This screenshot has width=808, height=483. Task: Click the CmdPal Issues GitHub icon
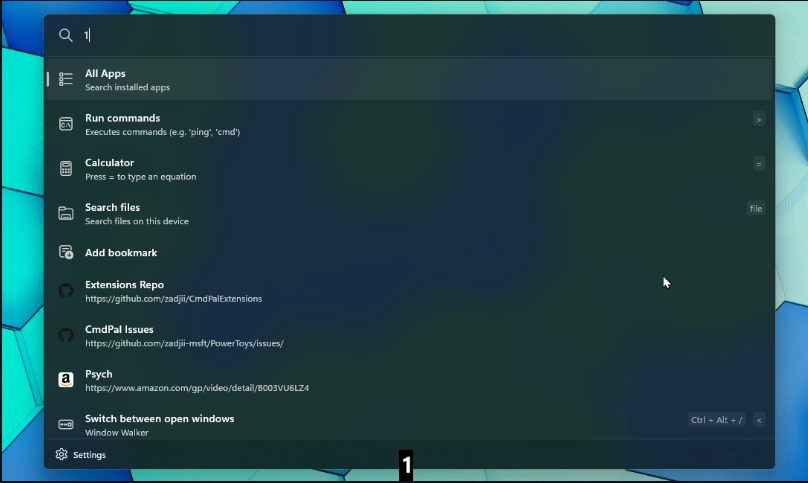[x=65, y=336]
